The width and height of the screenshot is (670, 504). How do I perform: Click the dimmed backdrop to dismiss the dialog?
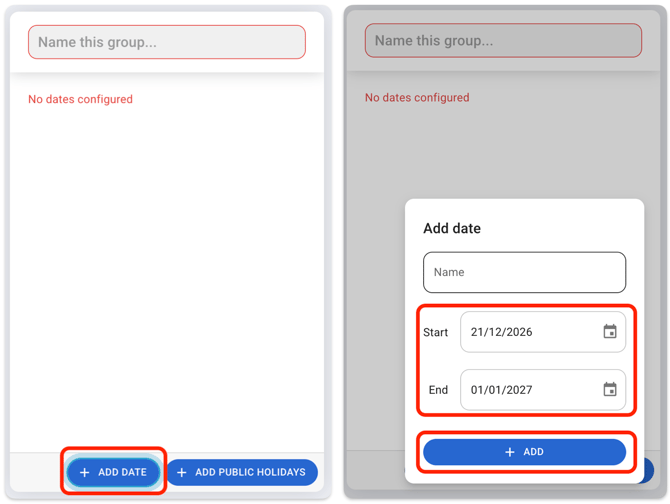(500, 150)
